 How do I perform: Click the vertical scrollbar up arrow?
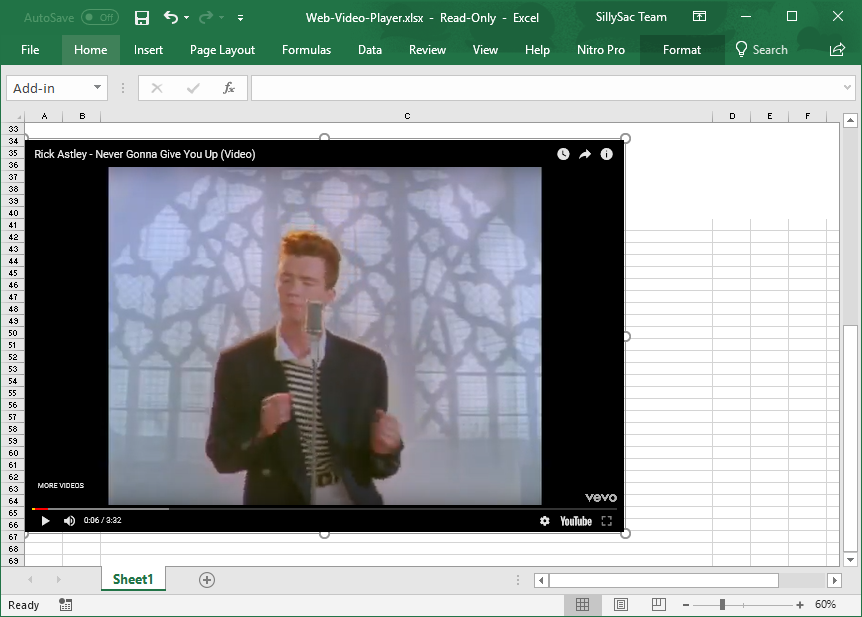coord(850,120)
